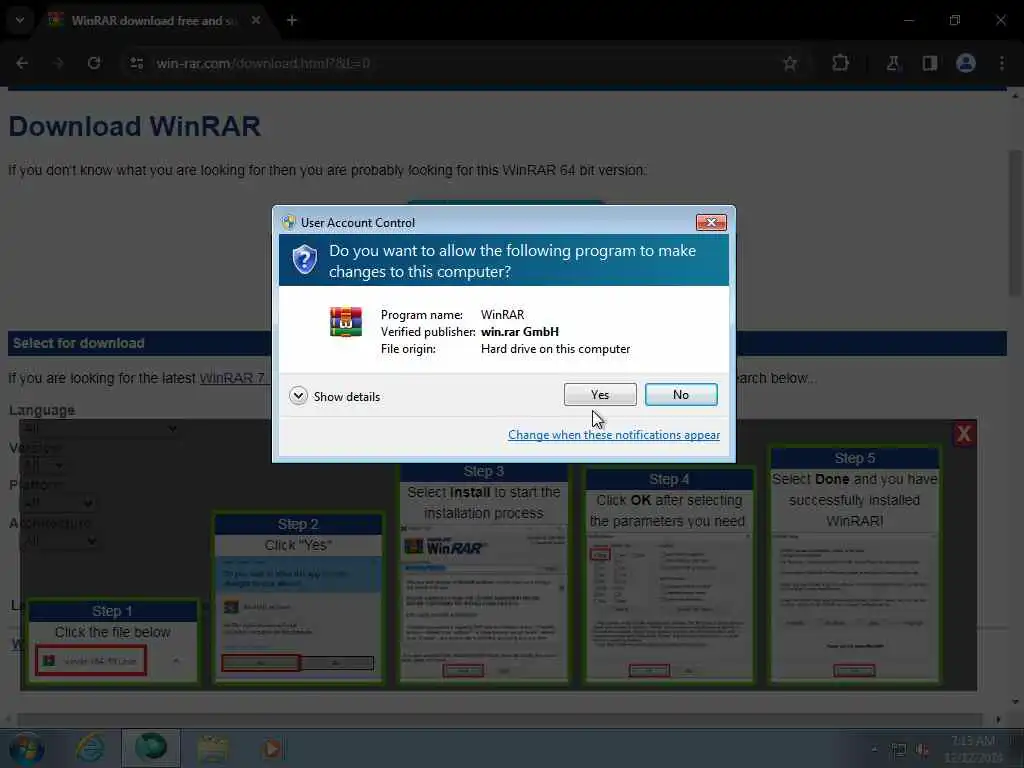Click No in User Account Control dialog
Image resolution: width=1024 pixels, height=768 pixels.
680,394
